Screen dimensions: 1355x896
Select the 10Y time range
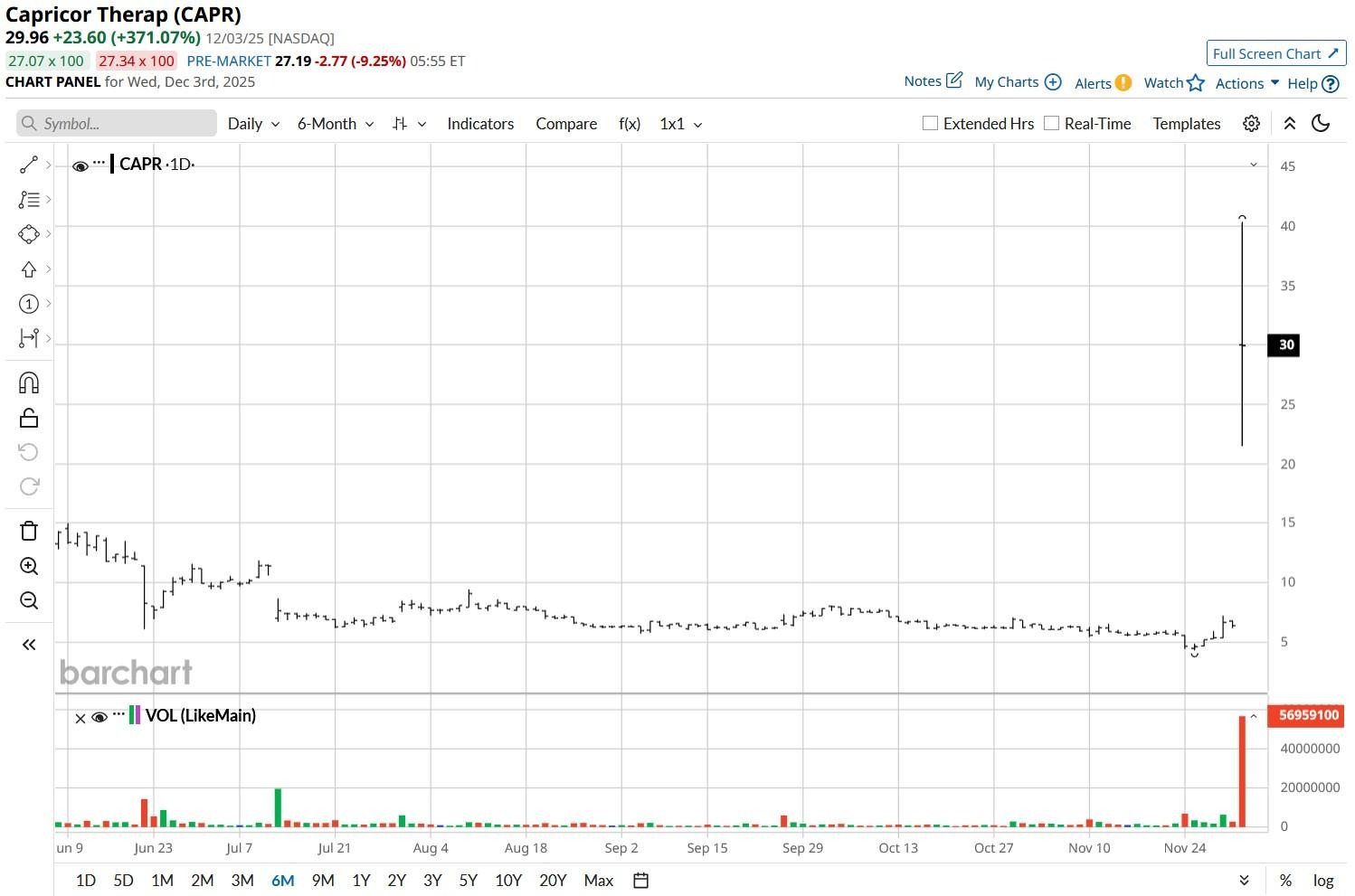[508, 881]
